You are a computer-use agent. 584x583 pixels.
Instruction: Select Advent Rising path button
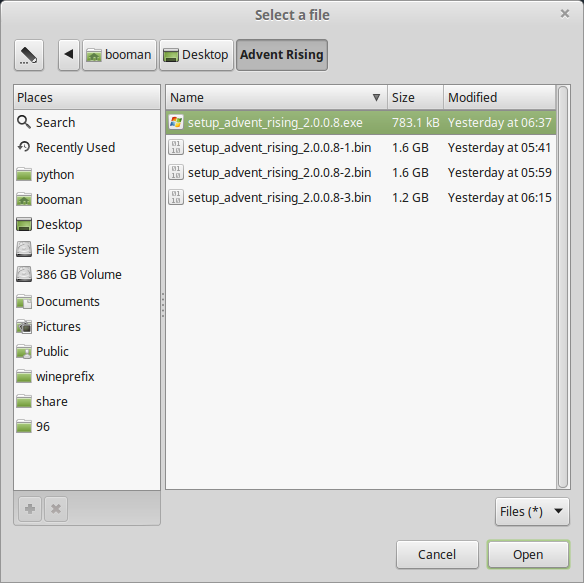tap(282, 55)
